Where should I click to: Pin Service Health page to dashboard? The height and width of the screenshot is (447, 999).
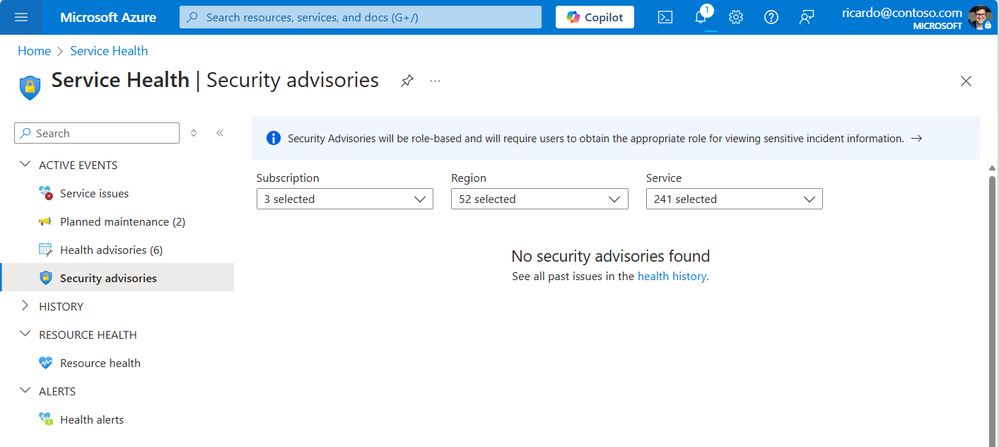(x=406, y=81)
